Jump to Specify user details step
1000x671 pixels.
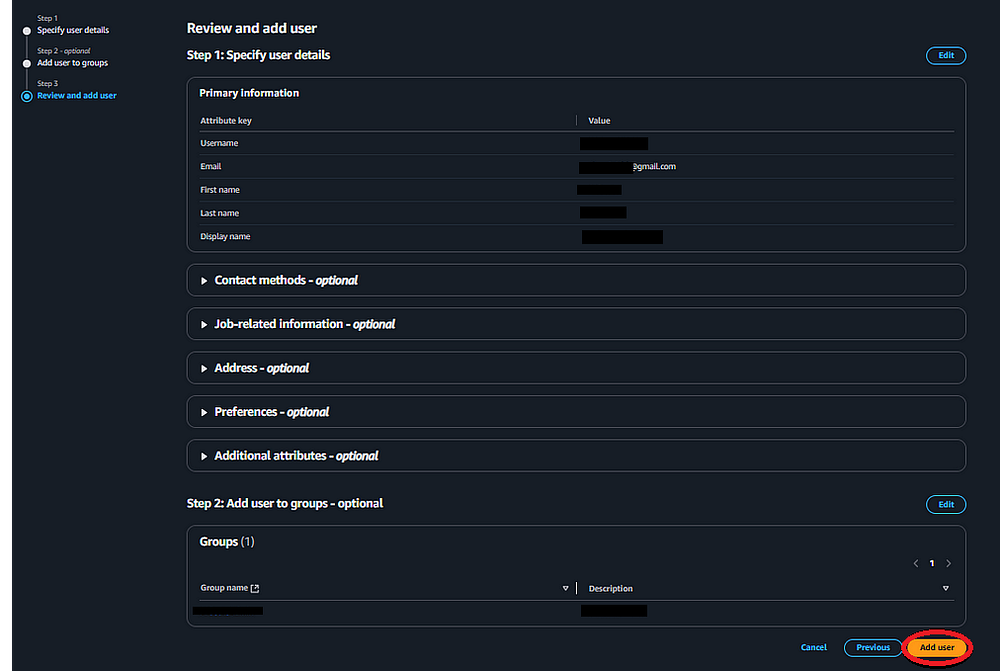pyautogui.click(x=73, y=30)
